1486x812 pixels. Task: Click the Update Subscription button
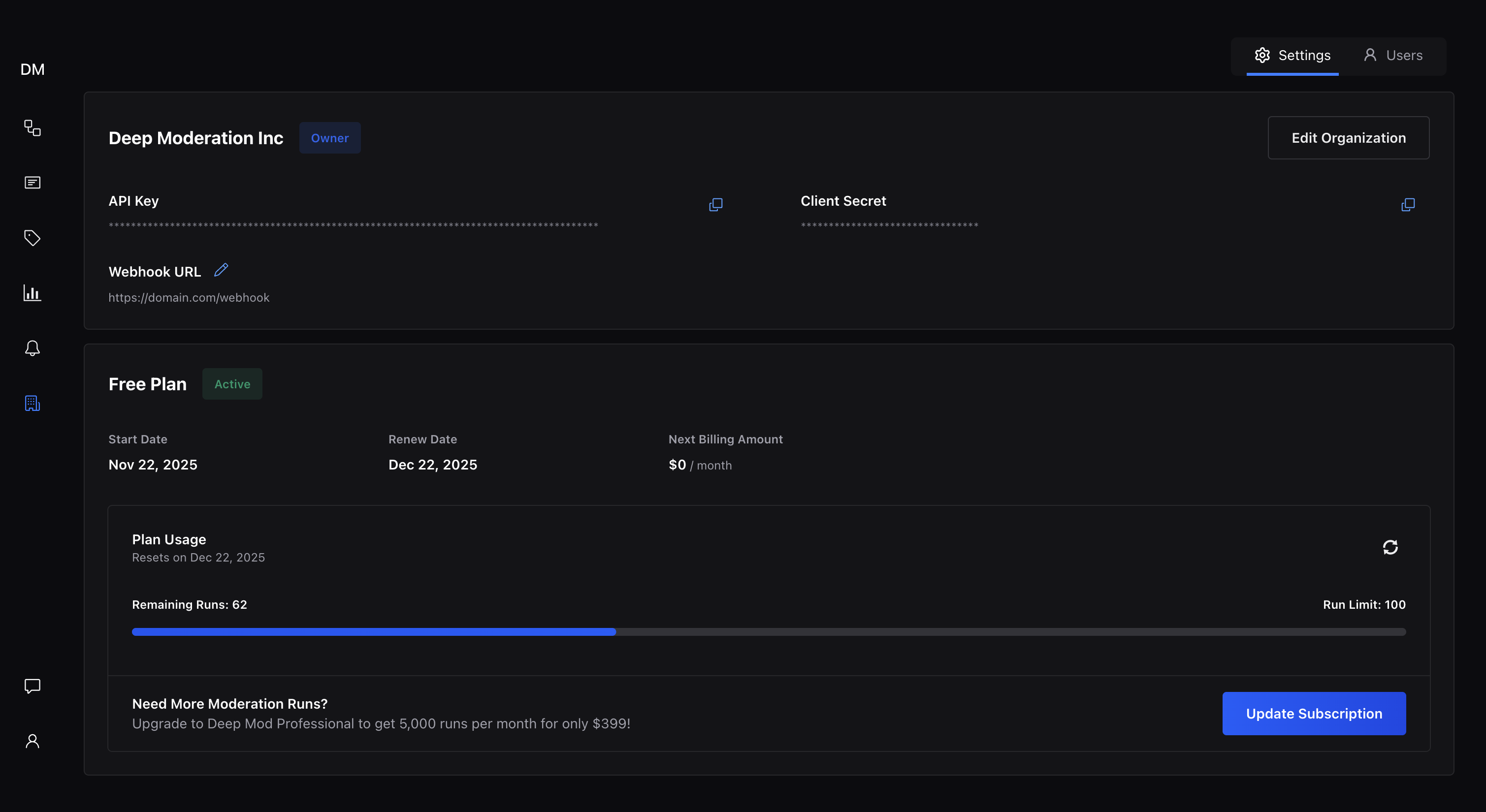pyautogui.click(x=1314, y=714)
